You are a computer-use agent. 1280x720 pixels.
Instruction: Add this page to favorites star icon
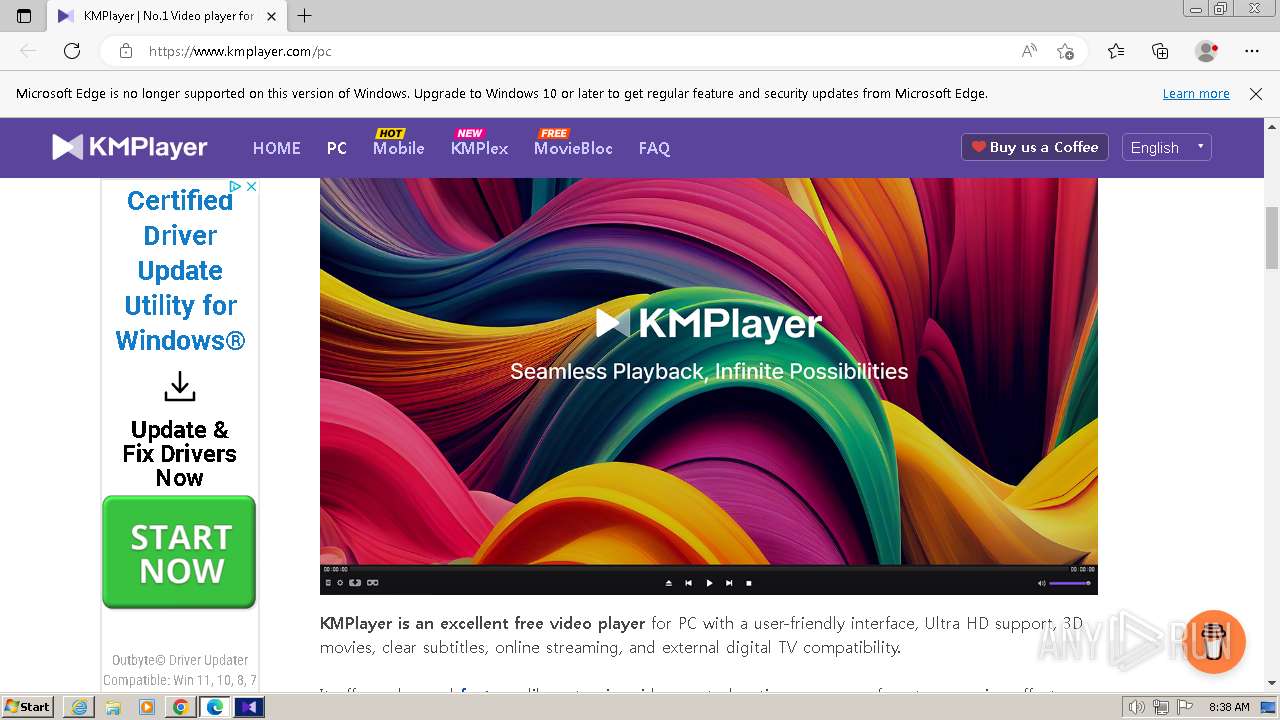point(1065,51)
